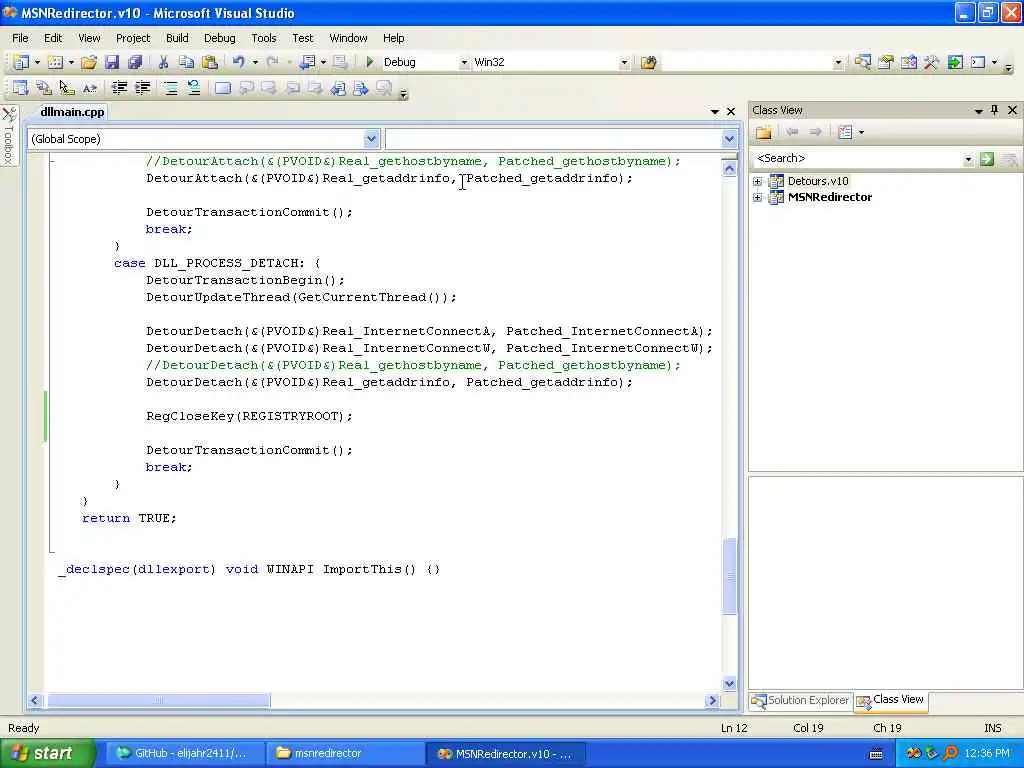Switch to the Class View tab

click(891, 700)
